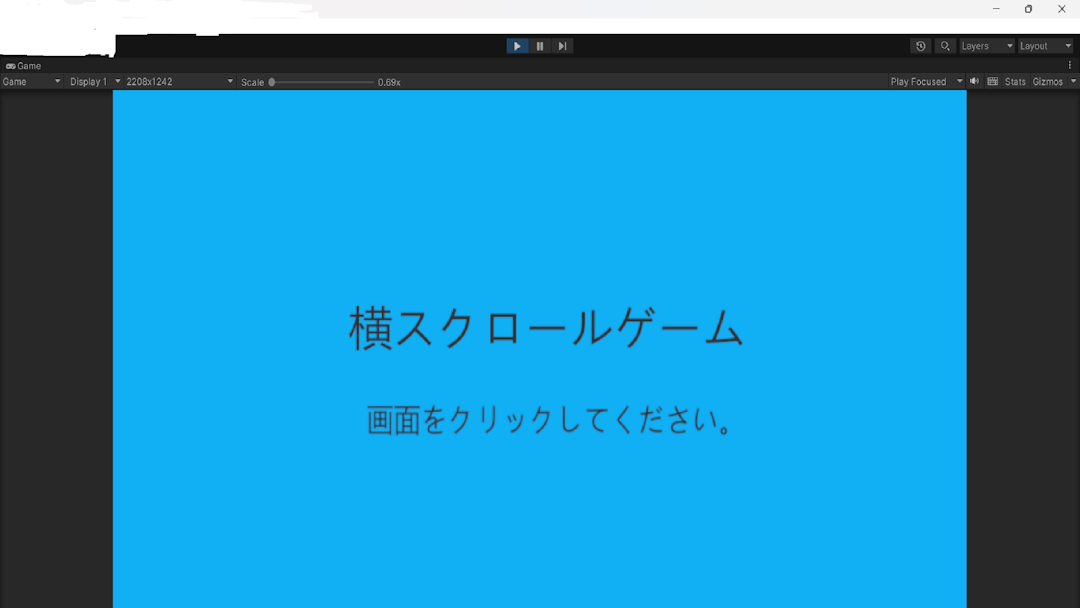Open the Layout dropdown
Screen dimensions: 1080x608
[1045, 46]
